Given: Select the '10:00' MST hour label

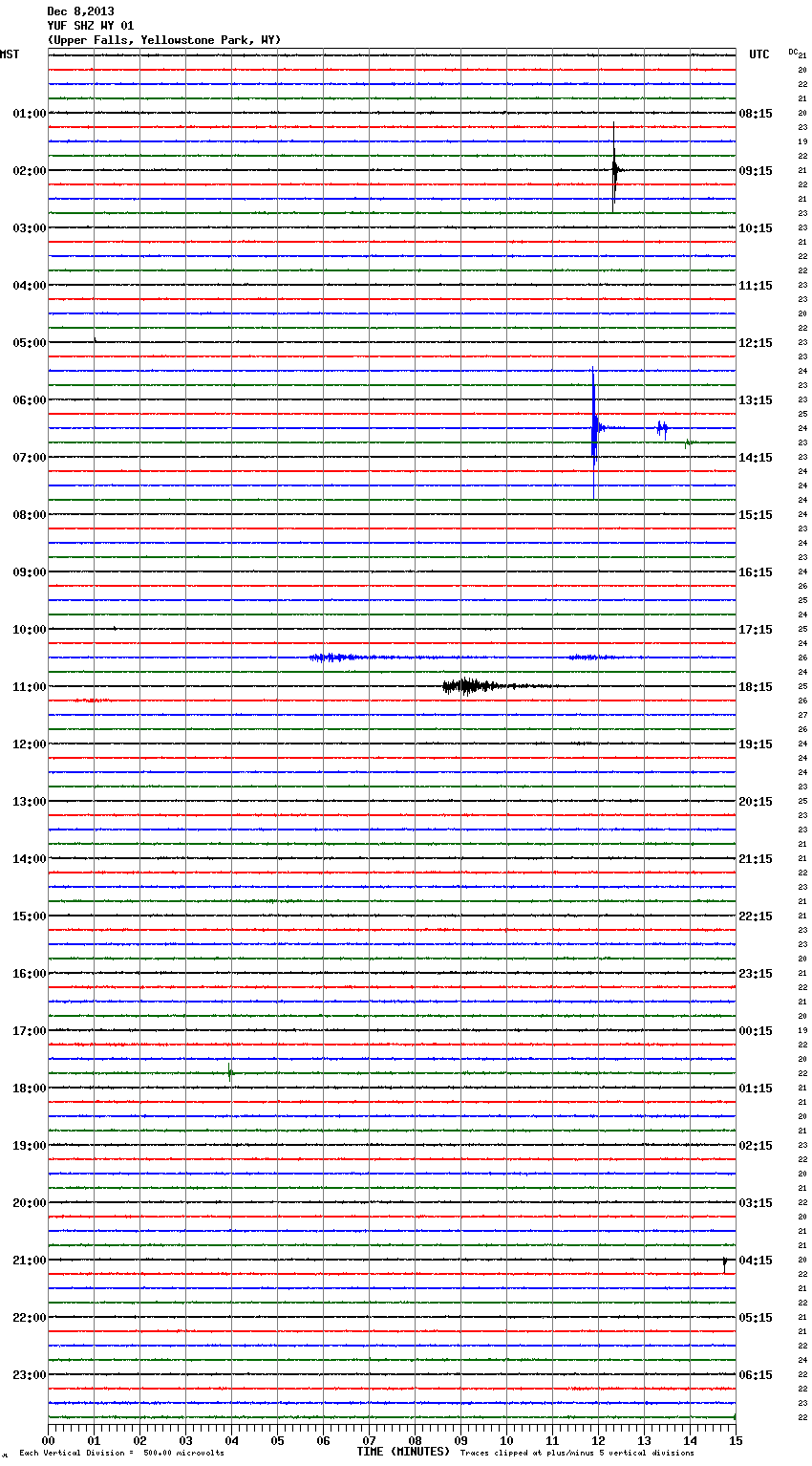Looking at the screenshot, I should pyautogui.click(x=29, y=629).
